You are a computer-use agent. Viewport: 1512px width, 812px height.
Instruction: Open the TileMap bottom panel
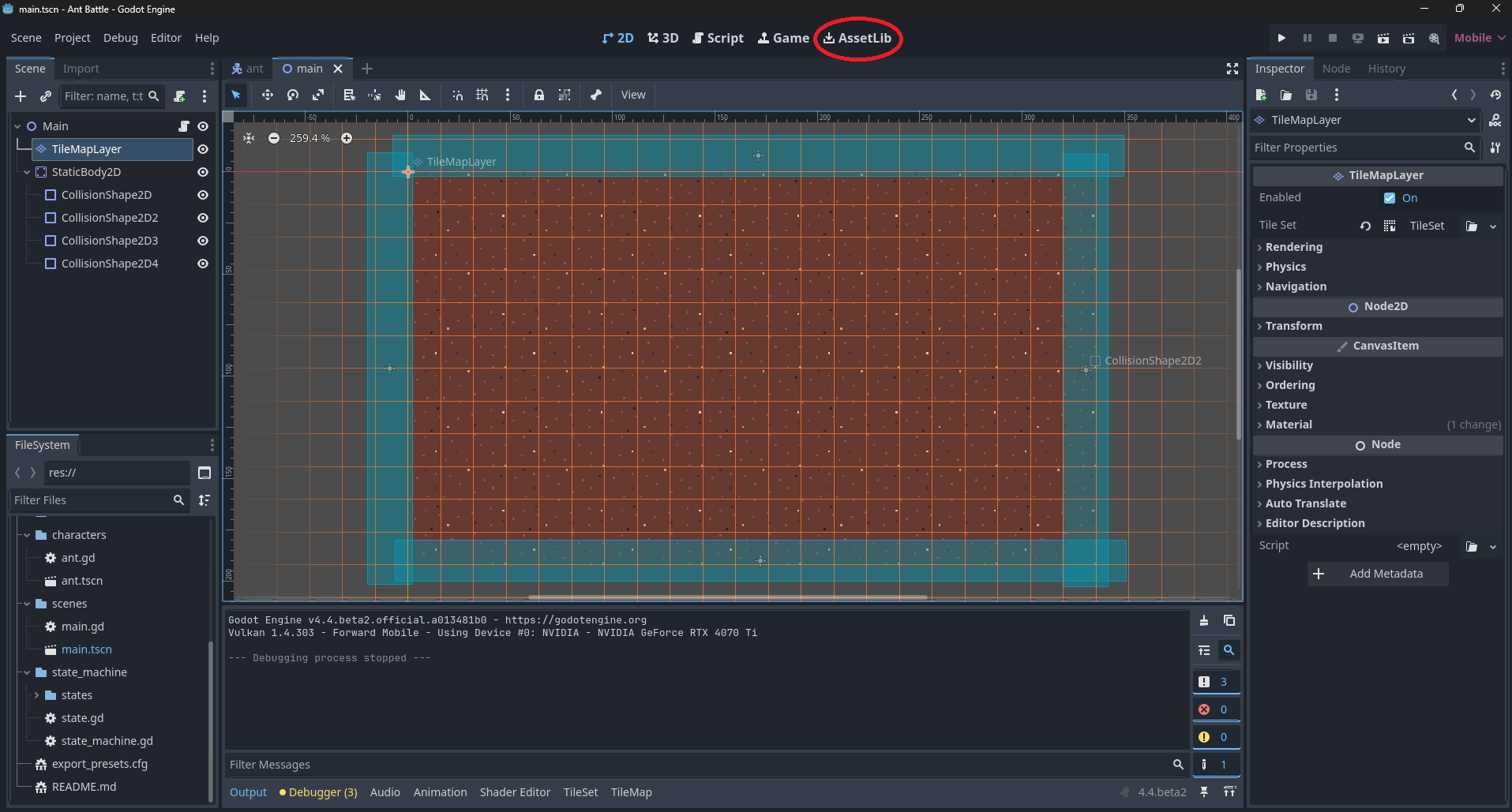[x=632, y=792]
